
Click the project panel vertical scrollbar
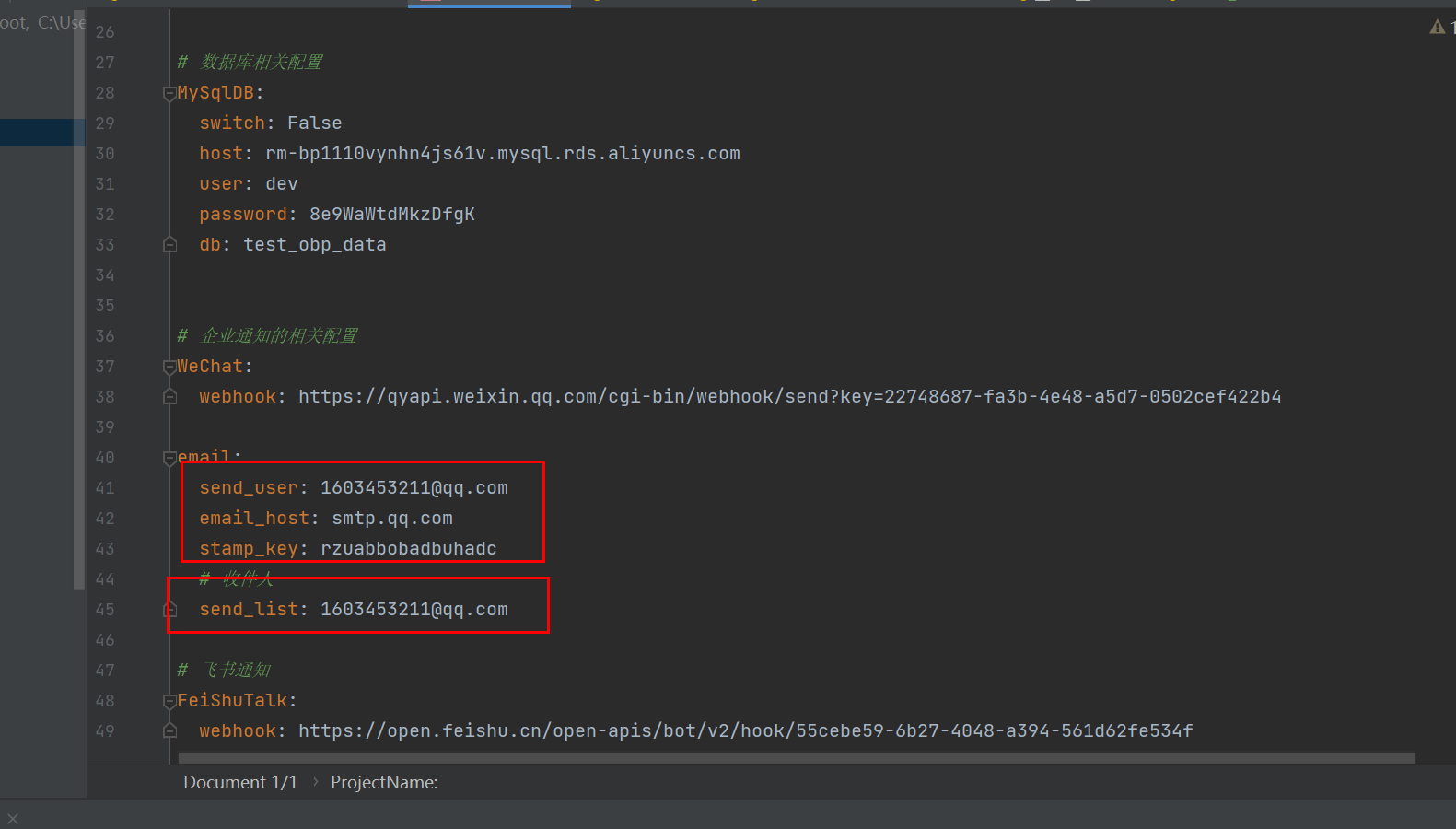(79, 299)
